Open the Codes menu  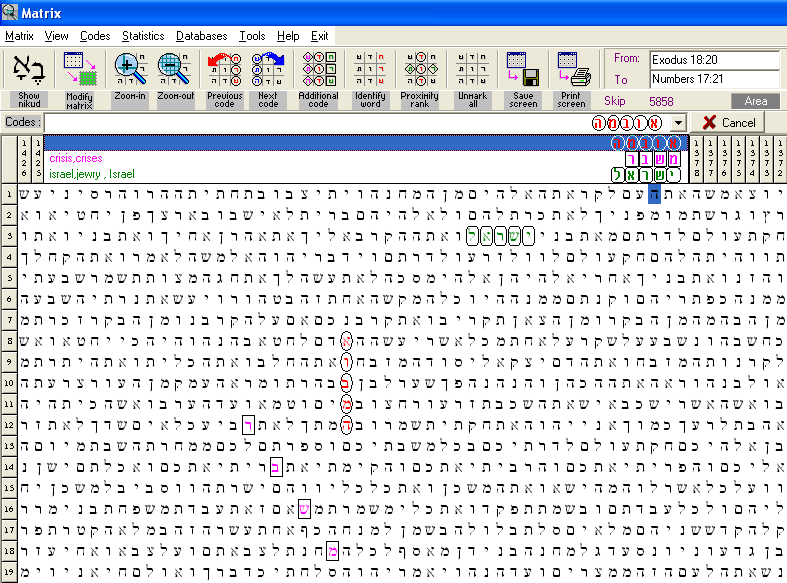coord(95,36)
